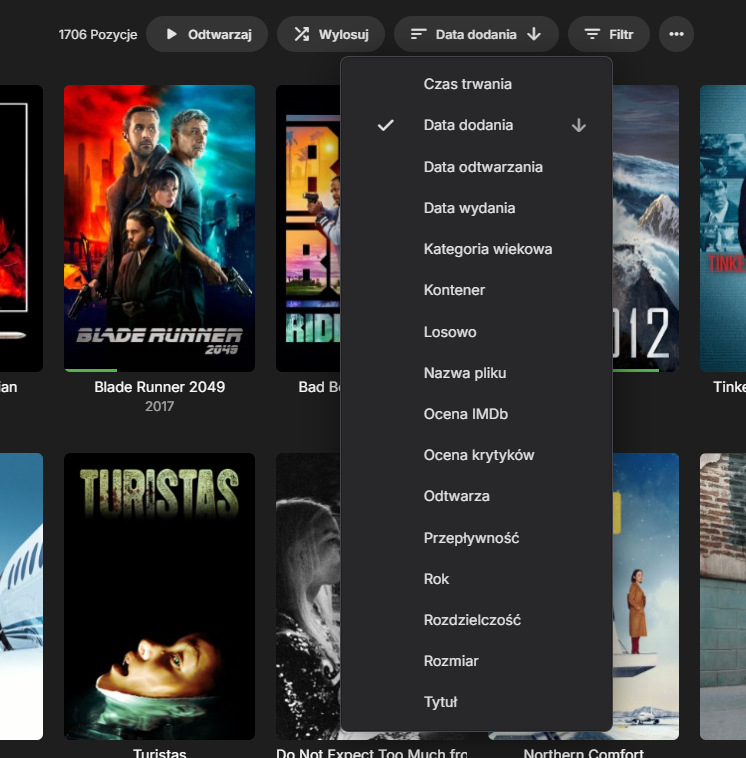The width and height of the screenshot is (746, 758).
Task: Shuffle the library with the Wylosuj button
Action: click(331, 34)
